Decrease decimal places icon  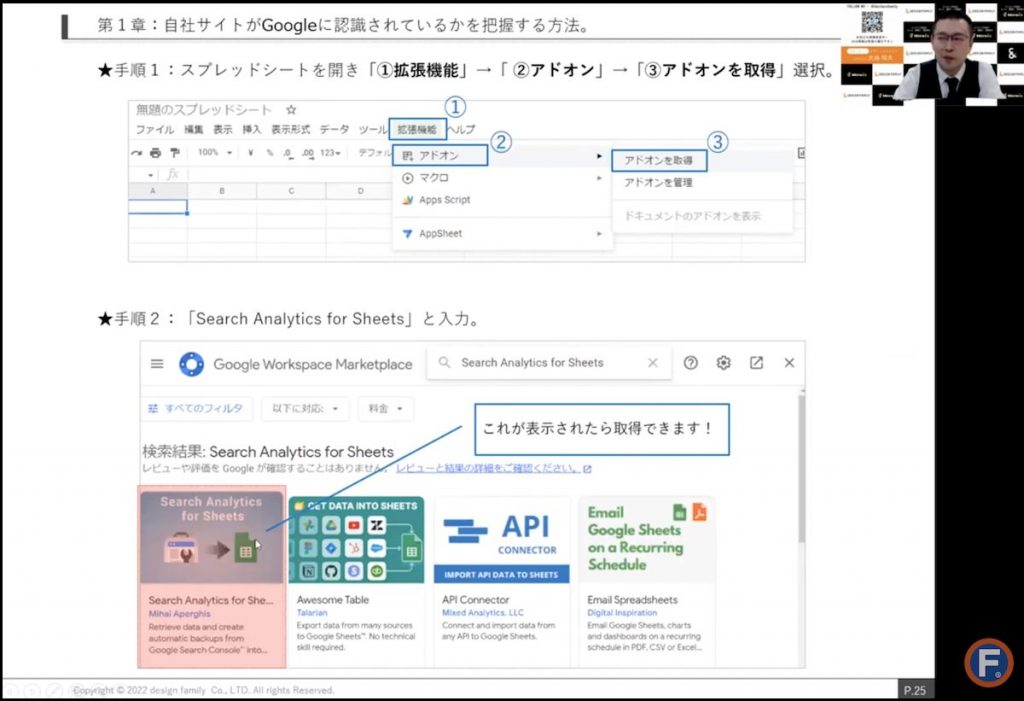(288, 153)
